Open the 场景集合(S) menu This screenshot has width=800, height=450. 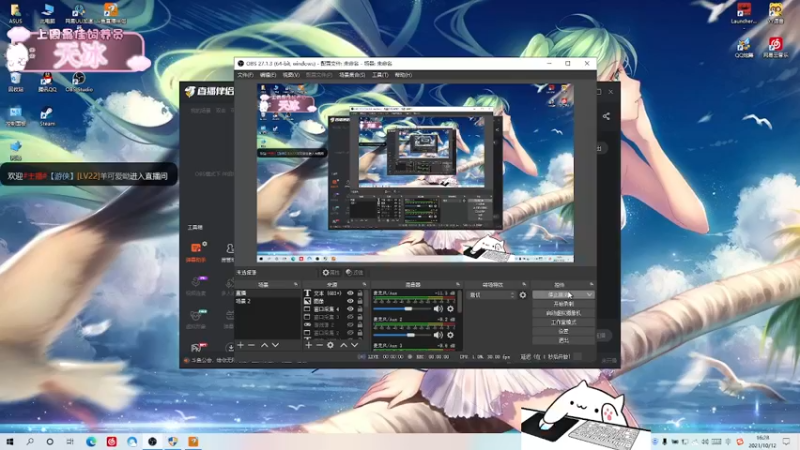point(352,75)
